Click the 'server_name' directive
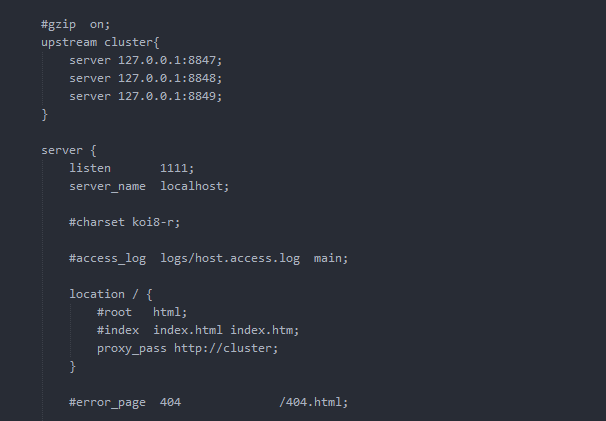Image resolution: width=606 pixels, height=421 pixels. coord(107,186)
